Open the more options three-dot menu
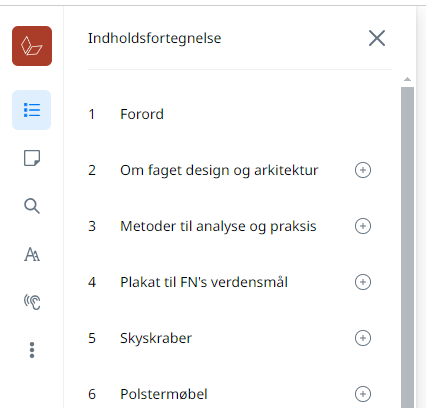This screenshot has width=426, height=408. [x=32, y=350]
